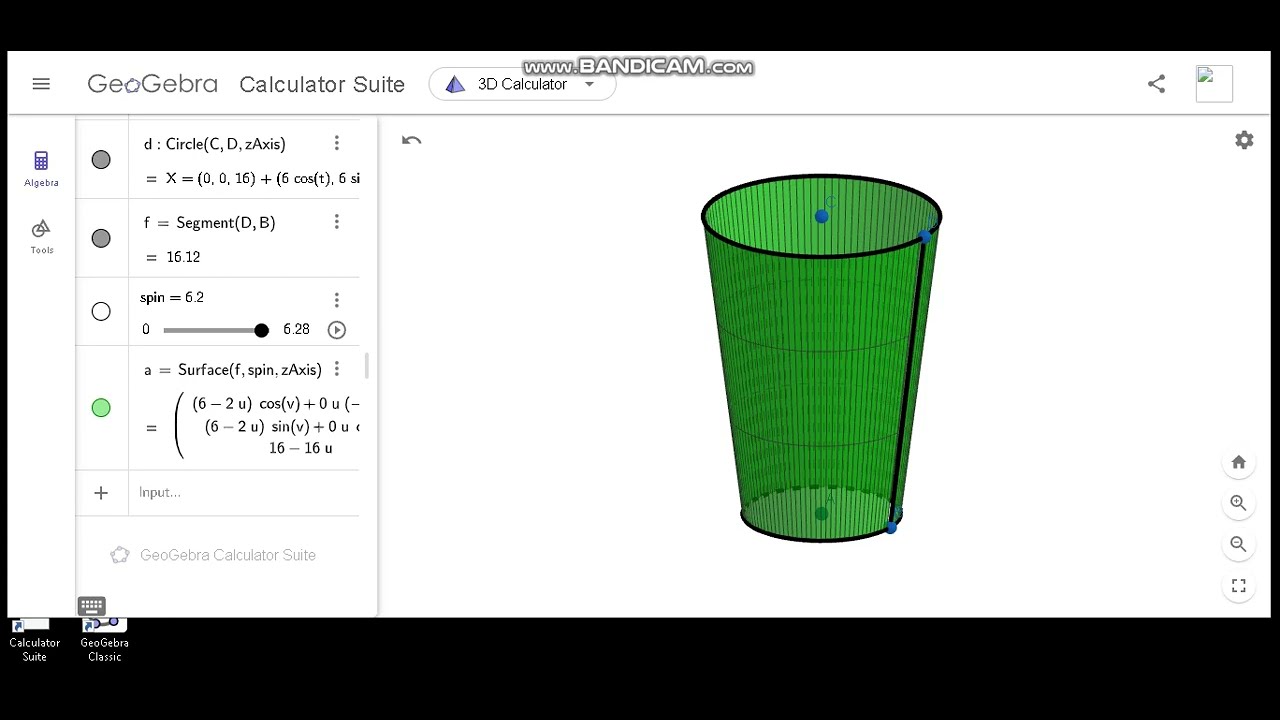Click the spin = 6.2 label
The width and height of the screenshot is (1280, 720).
point(172,297)
